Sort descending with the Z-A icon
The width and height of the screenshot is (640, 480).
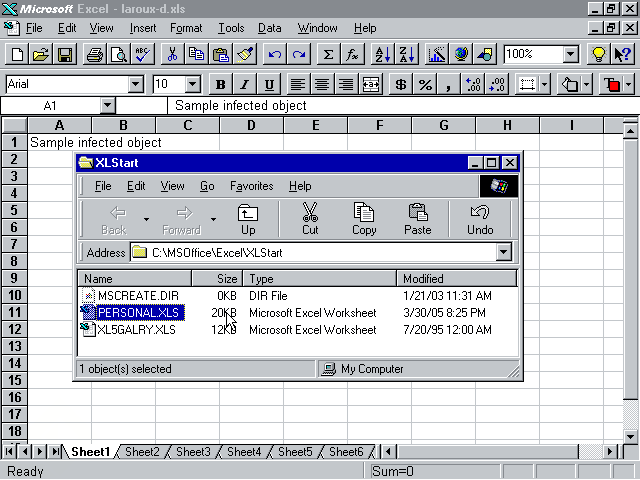[407, 54]
